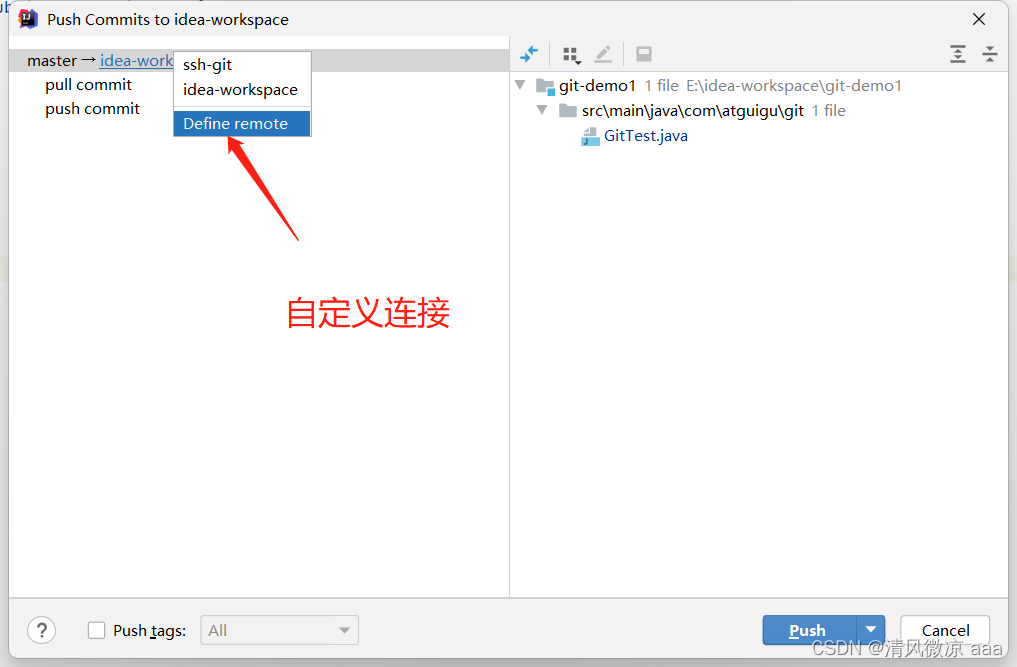
Task: Select the push commit entry
Action: coord(93,109)
